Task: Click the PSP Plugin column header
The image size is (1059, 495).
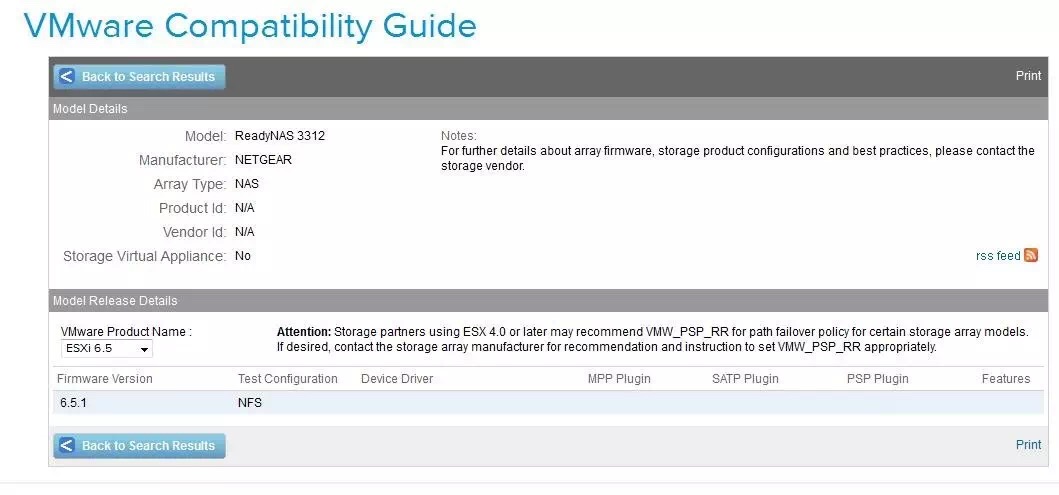Action: [877, 379]
